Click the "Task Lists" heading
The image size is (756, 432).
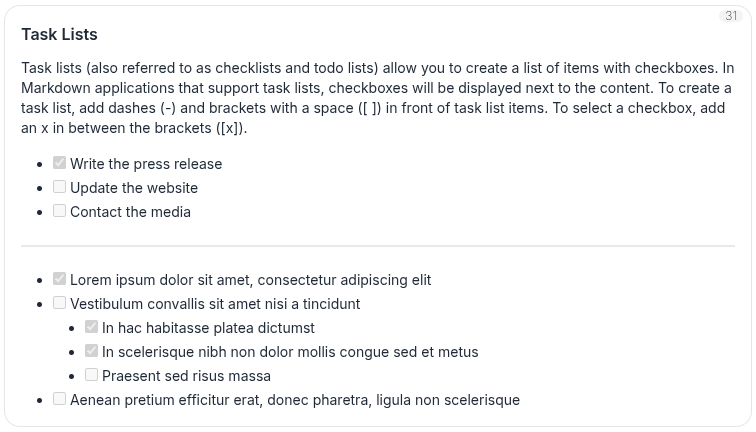(59, 34)
